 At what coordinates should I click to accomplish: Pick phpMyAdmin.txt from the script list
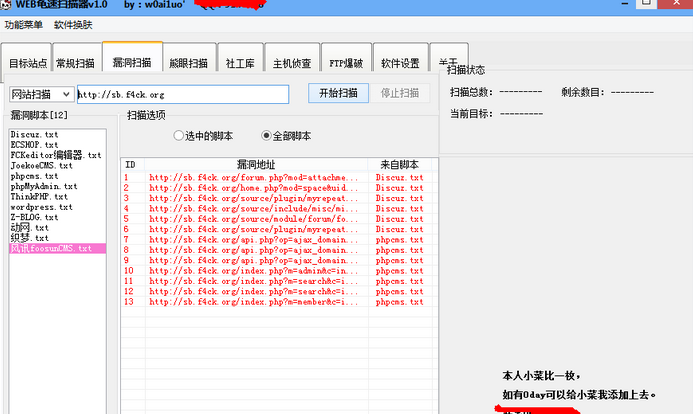43,186
